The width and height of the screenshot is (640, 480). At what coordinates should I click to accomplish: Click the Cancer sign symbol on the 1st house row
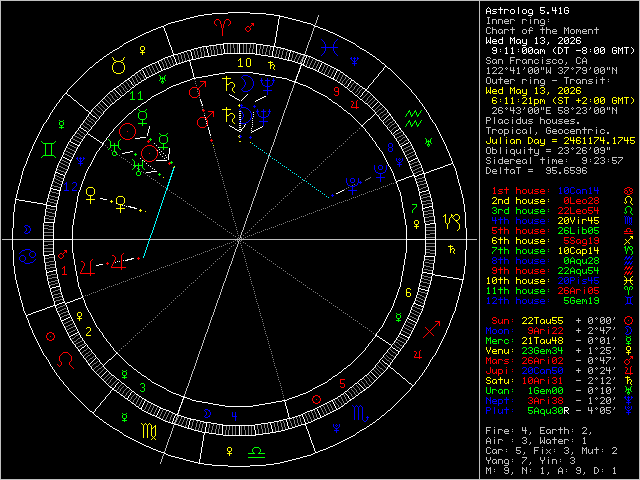[x=629, y=191]
